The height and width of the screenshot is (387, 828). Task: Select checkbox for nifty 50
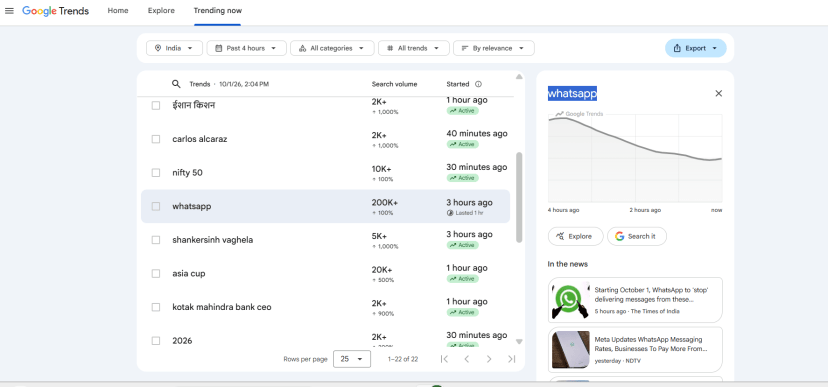[x=156, y=173]
